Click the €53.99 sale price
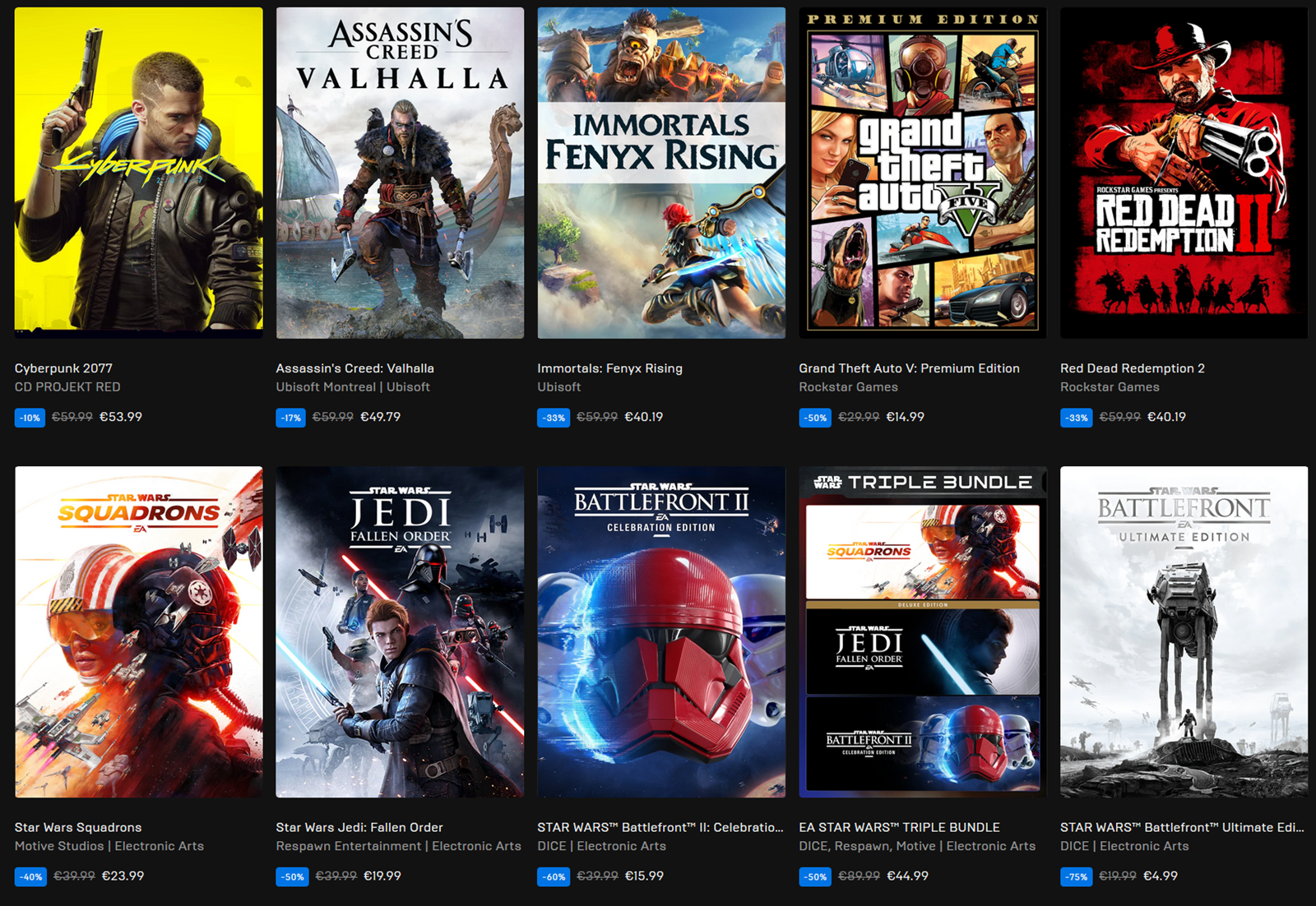Viewport: 1316px width, 906px height. (121, 417)
